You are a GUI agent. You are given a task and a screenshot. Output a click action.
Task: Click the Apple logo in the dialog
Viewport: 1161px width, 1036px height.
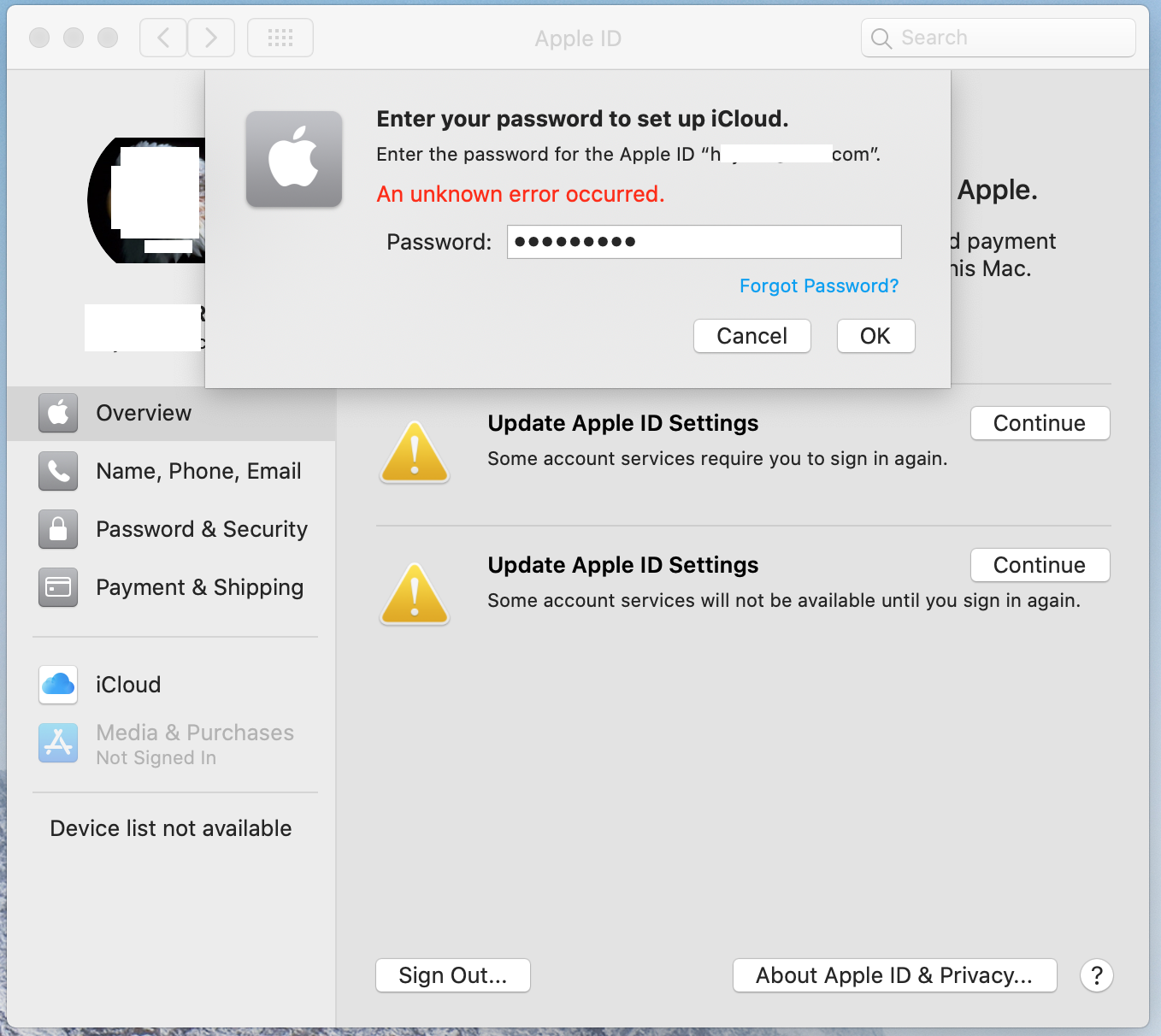(x=293, y=159)
